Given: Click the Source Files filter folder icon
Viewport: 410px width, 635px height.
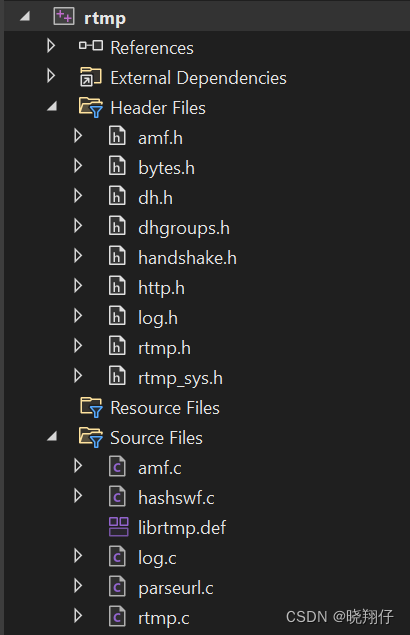Looking at the screenshot, I should (91, 437).
